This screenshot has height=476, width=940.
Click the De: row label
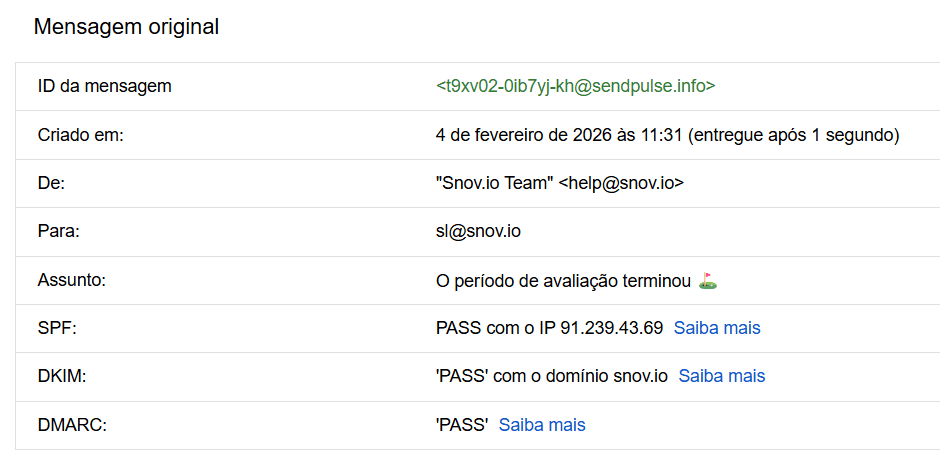(51, 183)
